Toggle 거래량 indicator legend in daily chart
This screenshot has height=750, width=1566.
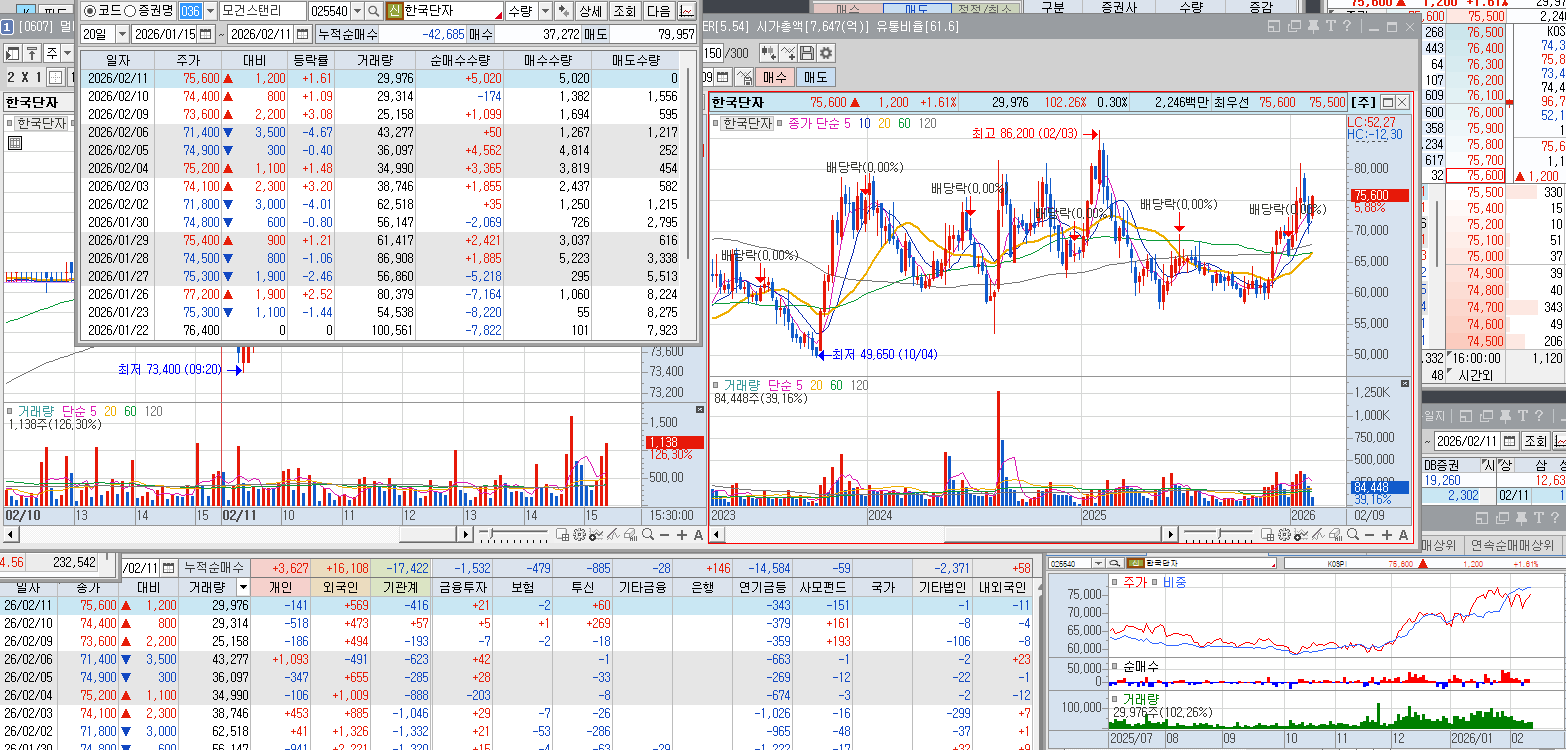pos(743,385)
